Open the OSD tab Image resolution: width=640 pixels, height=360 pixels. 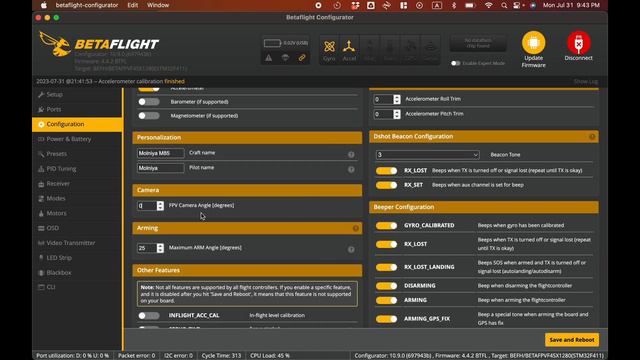point(77,228)
